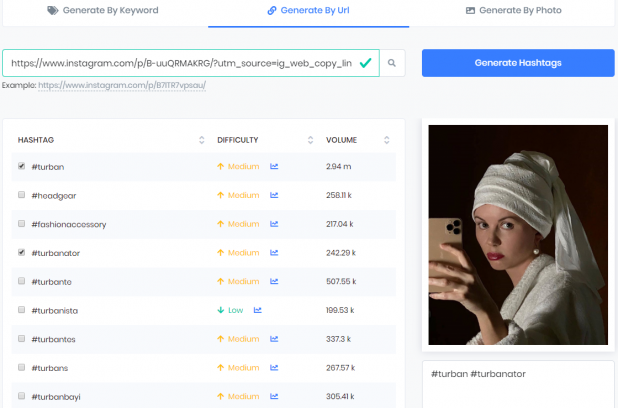Click the down arrow difficulty icon for #turbanista
The width and height of the screenshot is (618, 408).
(221, 310)
